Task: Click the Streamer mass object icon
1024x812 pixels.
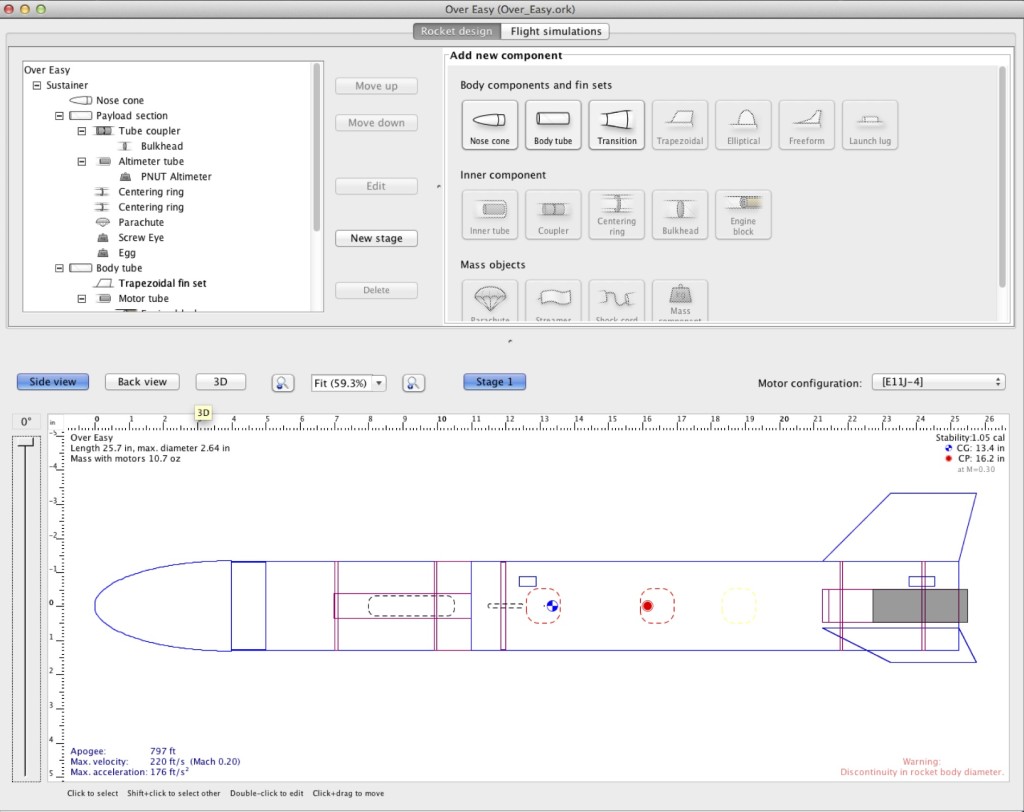Action: click(x=553, y=300)
